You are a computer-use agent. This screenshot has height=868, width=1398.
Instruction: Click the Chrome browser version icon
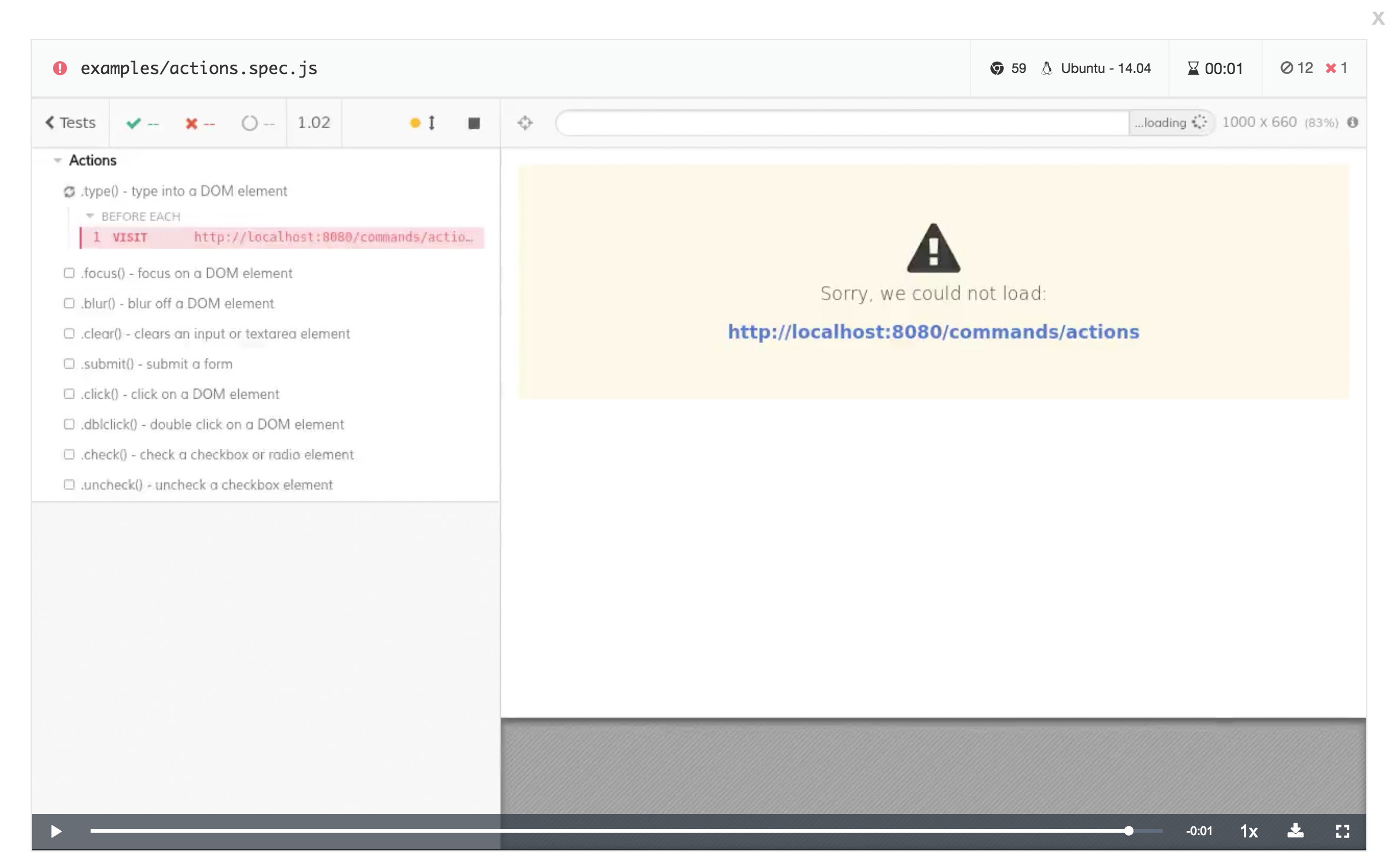[997, 68]
